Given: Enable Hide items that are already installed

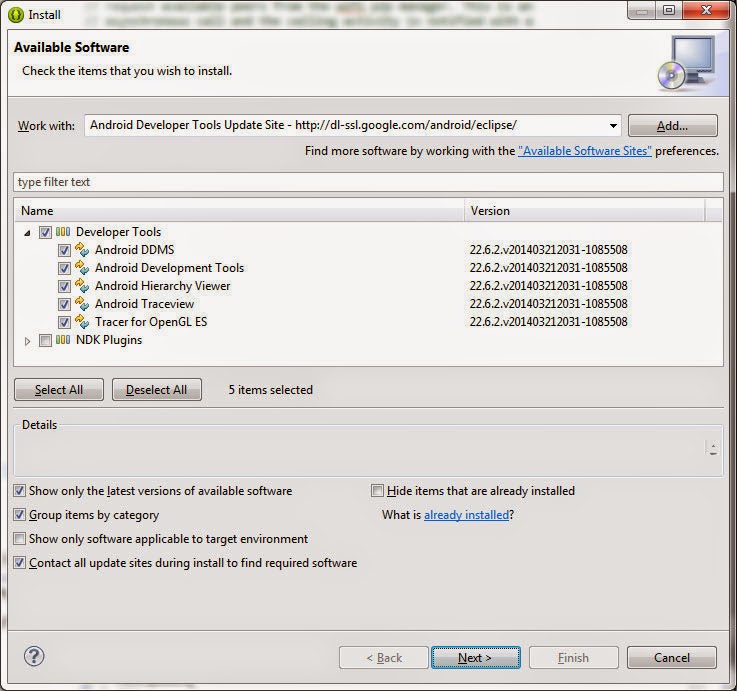Looking at the screenshot, I should (x=377, y=491).
